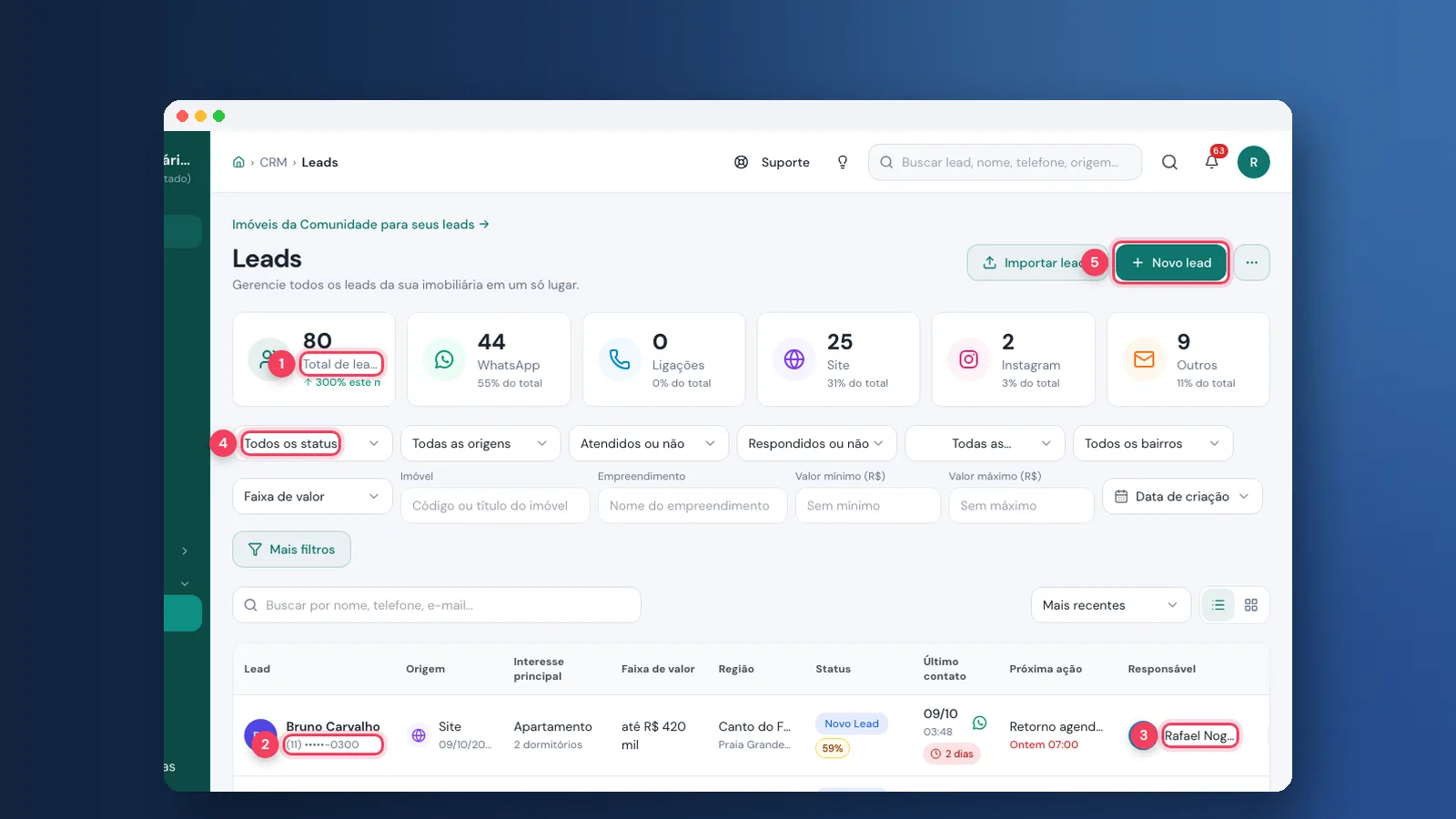1456x819 pixels.
Task: Open the Data de criação date filter
Action: (1182, 496)
